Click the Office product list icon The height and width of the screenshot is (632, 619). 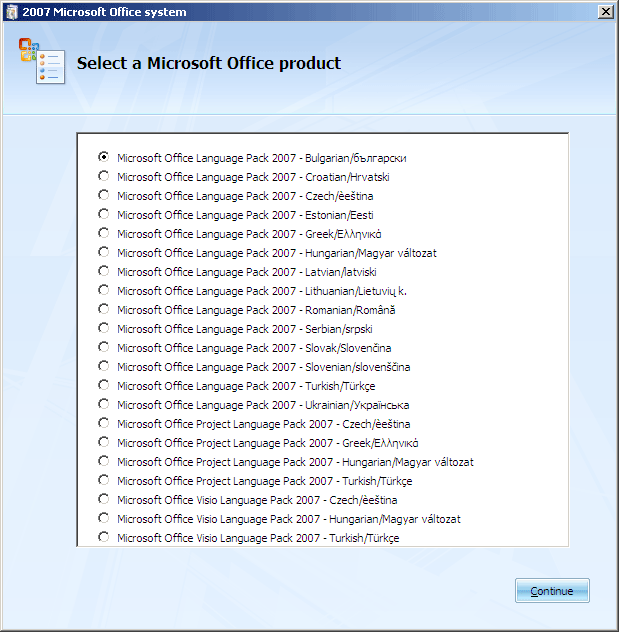[42, 61]
